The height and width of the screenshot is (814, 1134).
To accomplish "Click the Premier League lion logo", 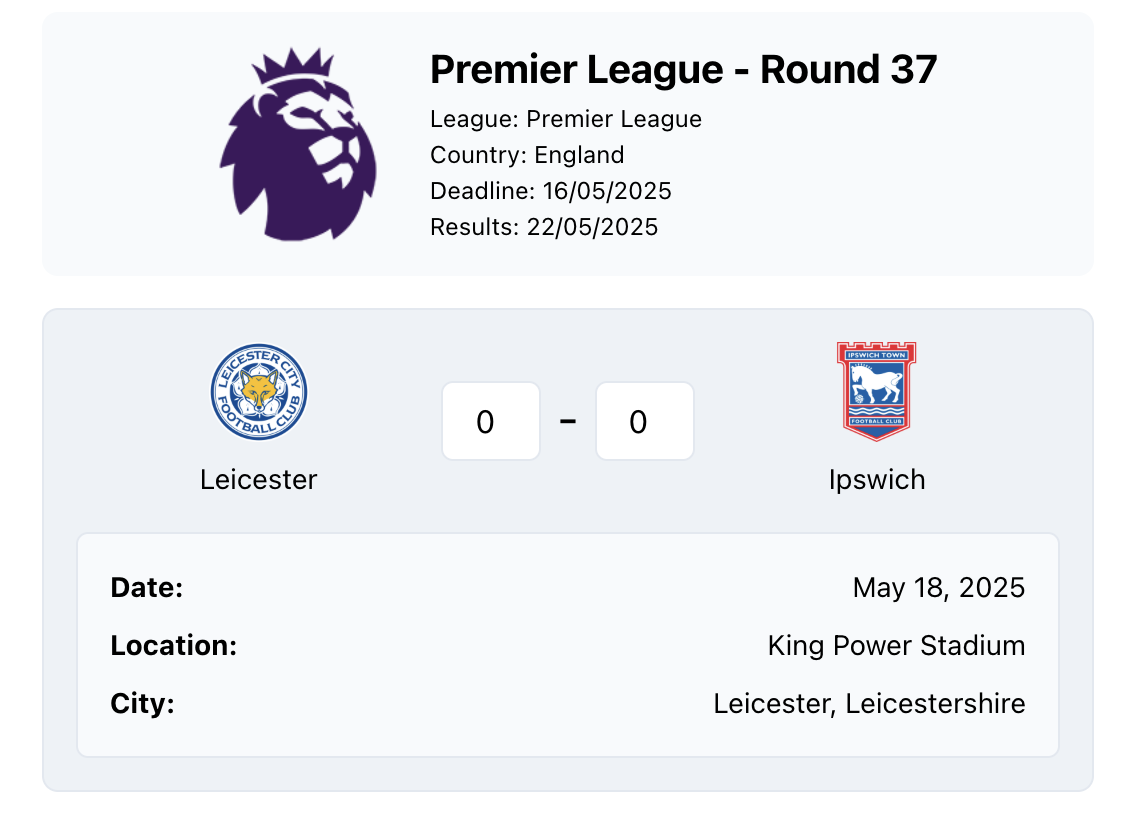I will 298,144.
